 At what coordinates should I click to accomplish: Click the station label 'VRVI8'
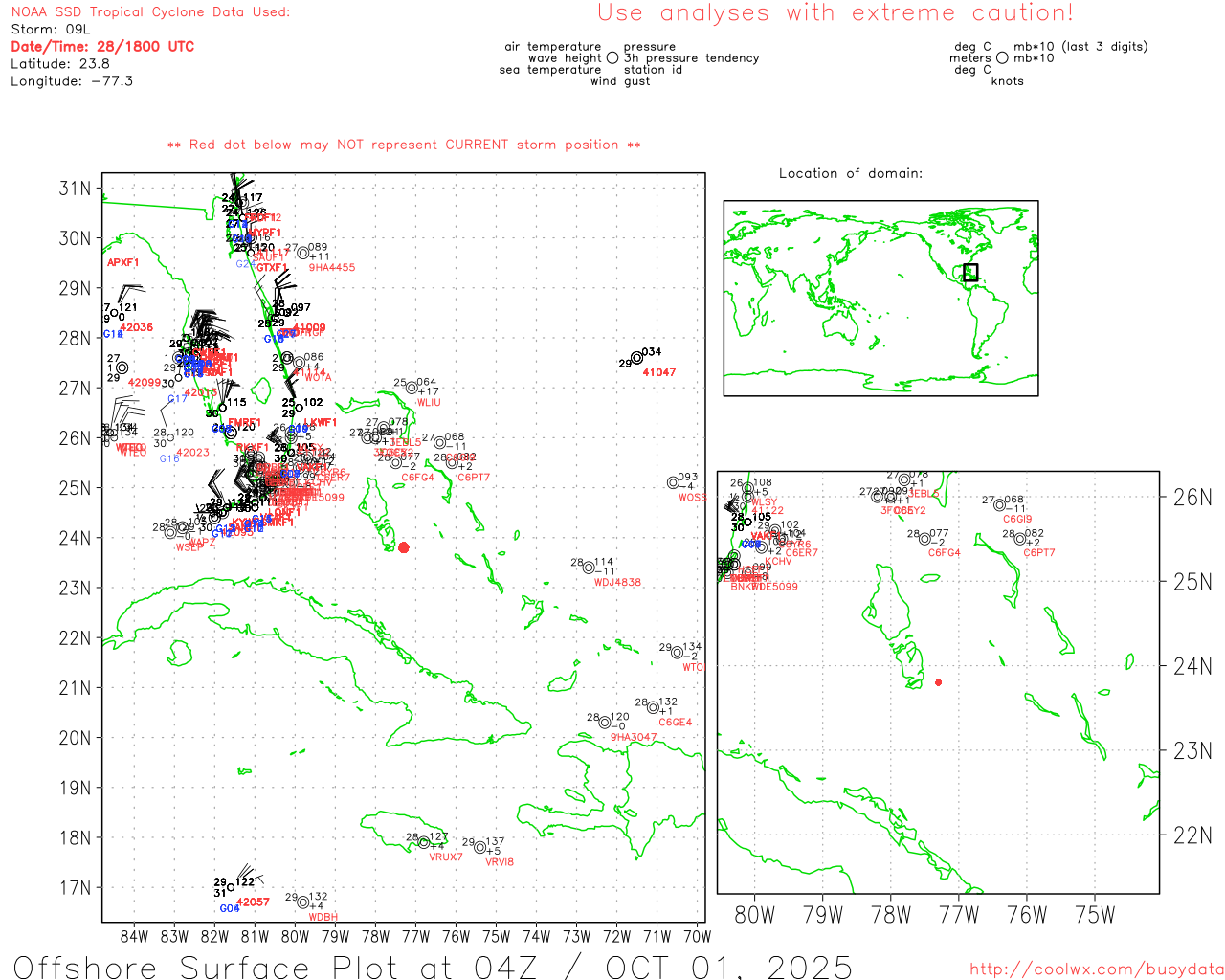tap(500, 862)
